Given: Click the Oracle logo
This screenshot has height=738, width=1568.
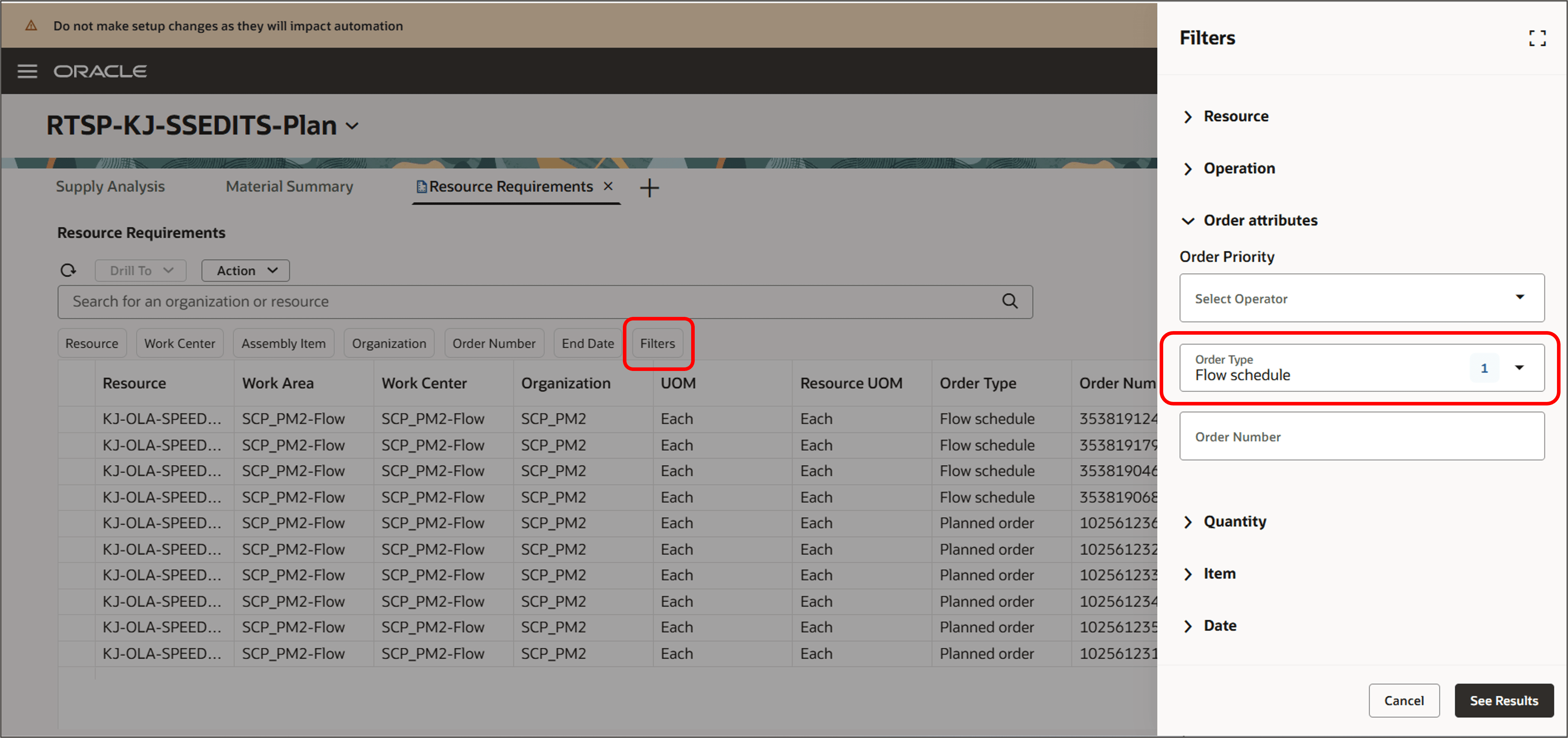Looking at the screenshot, I should 100,70.
